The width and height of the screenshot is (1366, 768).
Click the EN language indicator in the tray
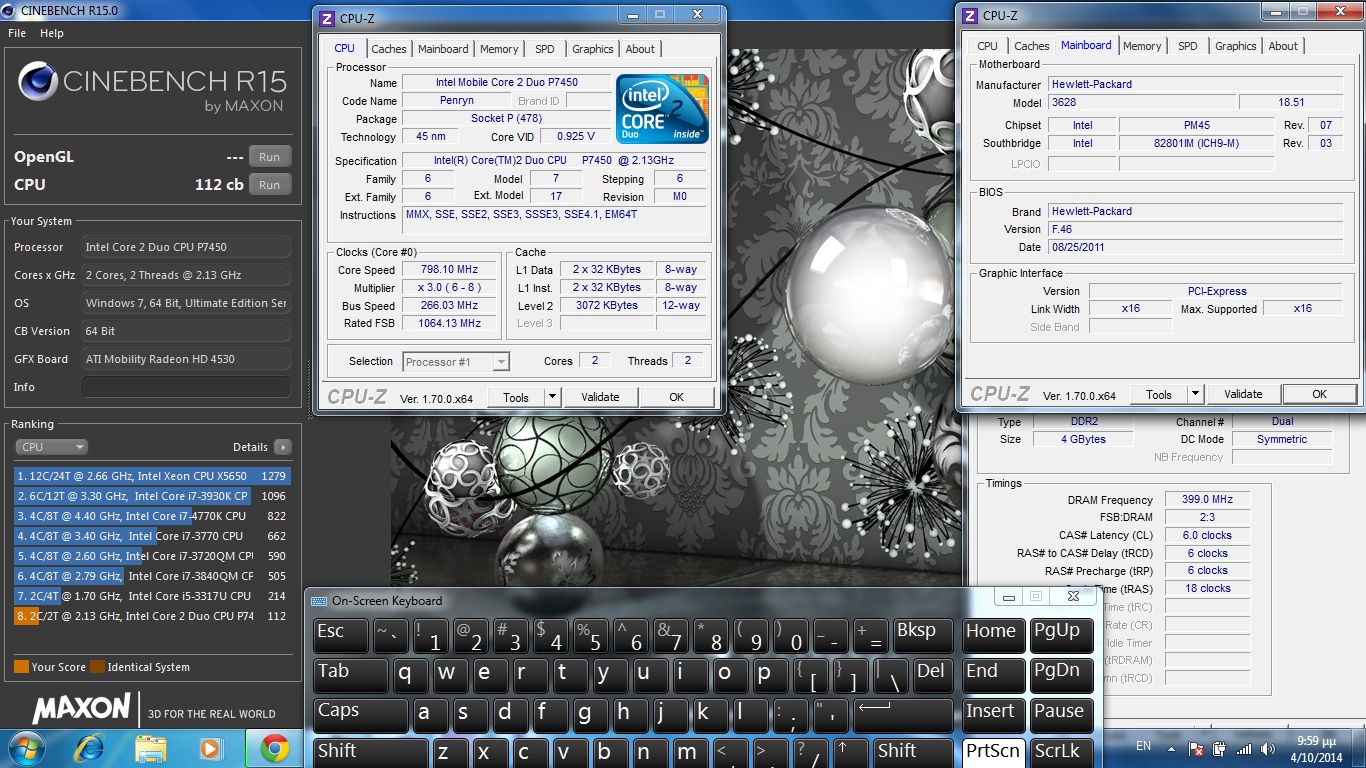[x=1144, y=747]
